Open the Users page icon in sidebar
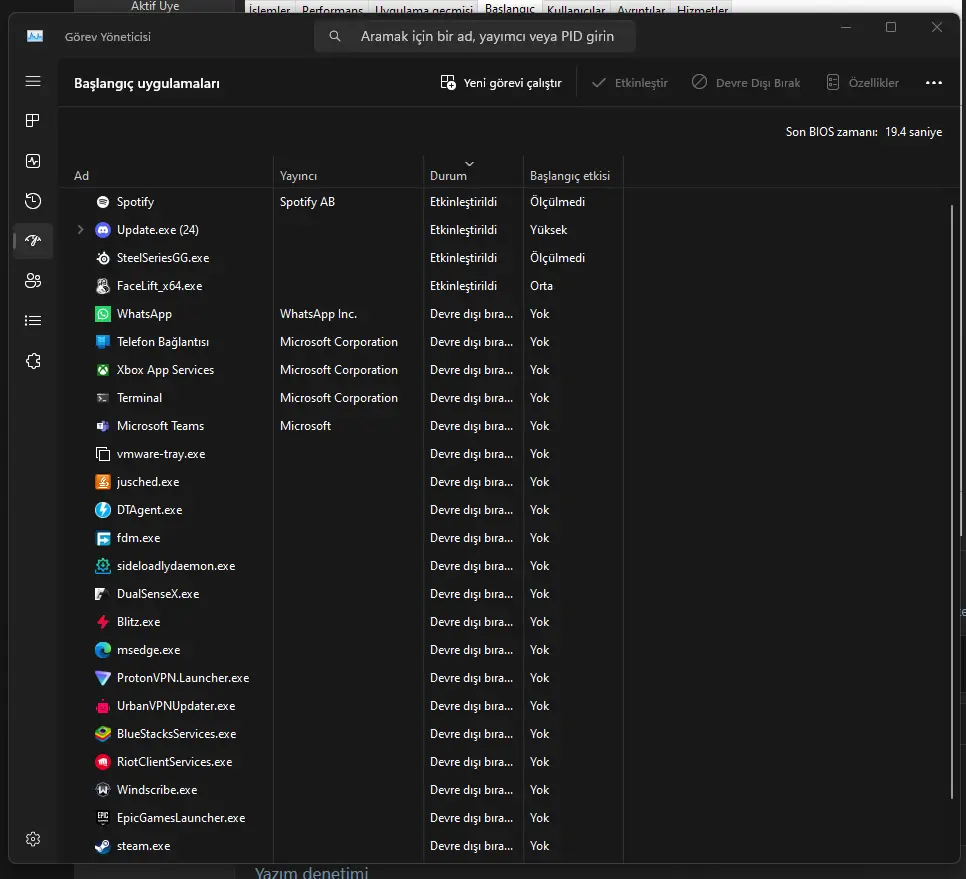Image resolution: width=966 pixels, height=879 pixels. [x=33, y=281]
